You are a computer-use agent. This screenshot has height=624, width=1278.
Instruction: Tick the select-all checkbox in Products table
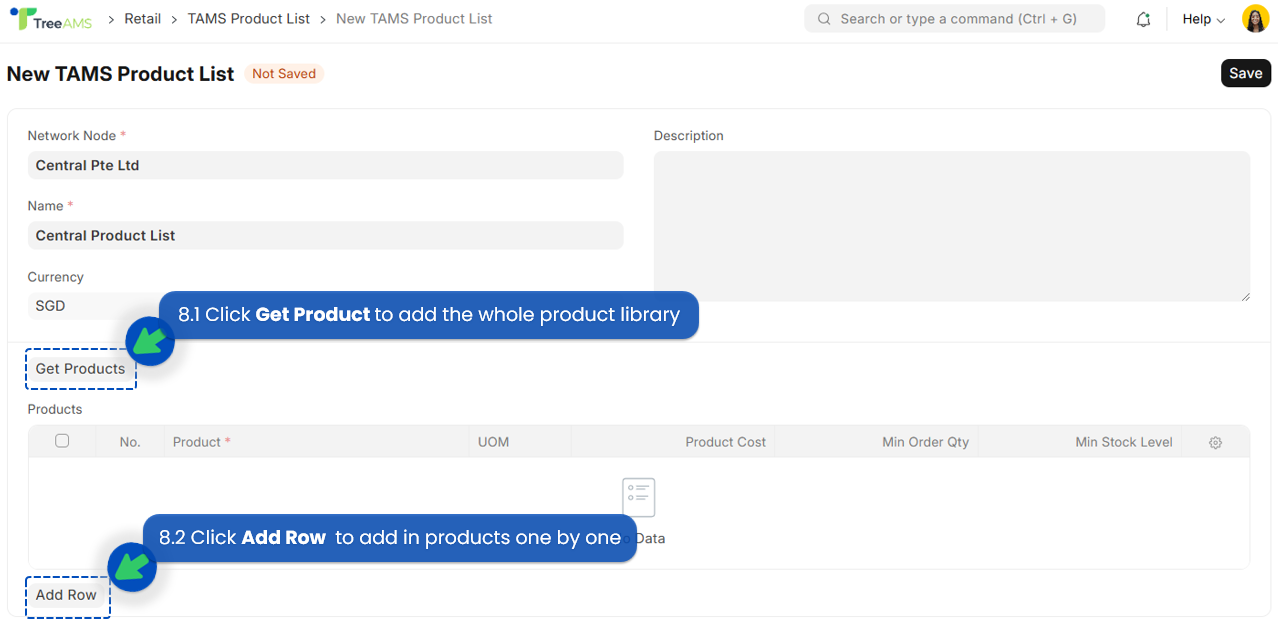coord(62,441)
